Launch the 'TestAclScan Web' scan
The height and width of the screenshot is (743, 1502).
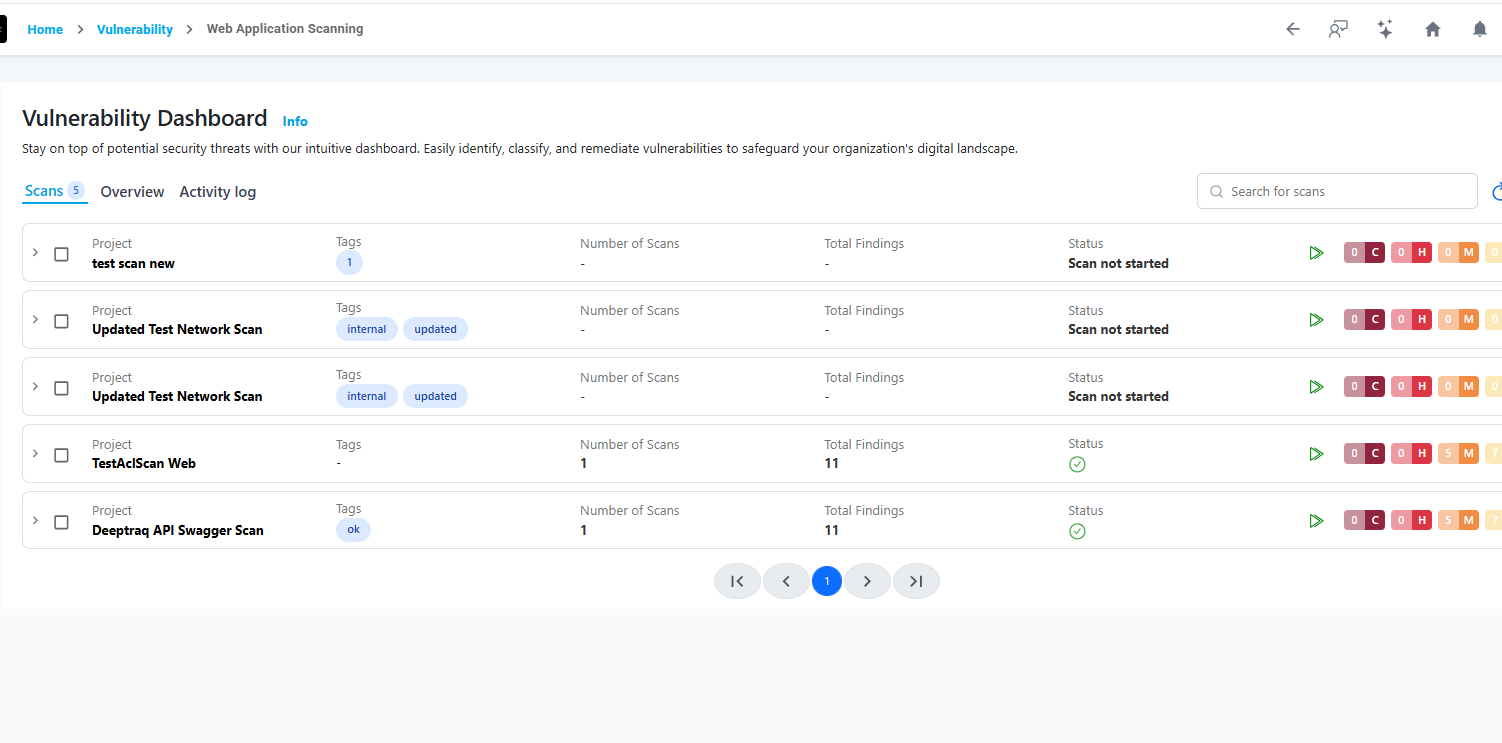pos(1316,453)
